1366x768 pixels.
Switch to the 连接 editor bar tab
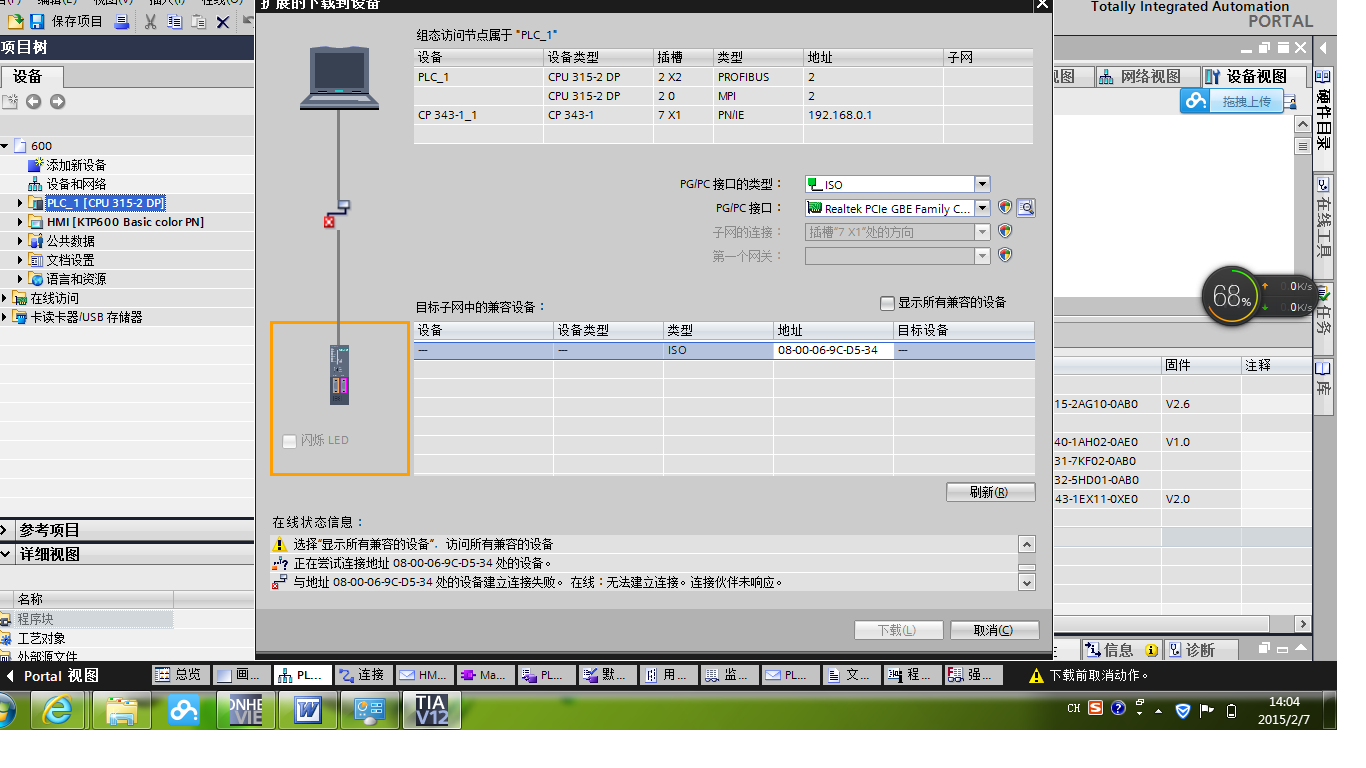tap(364, 675)
